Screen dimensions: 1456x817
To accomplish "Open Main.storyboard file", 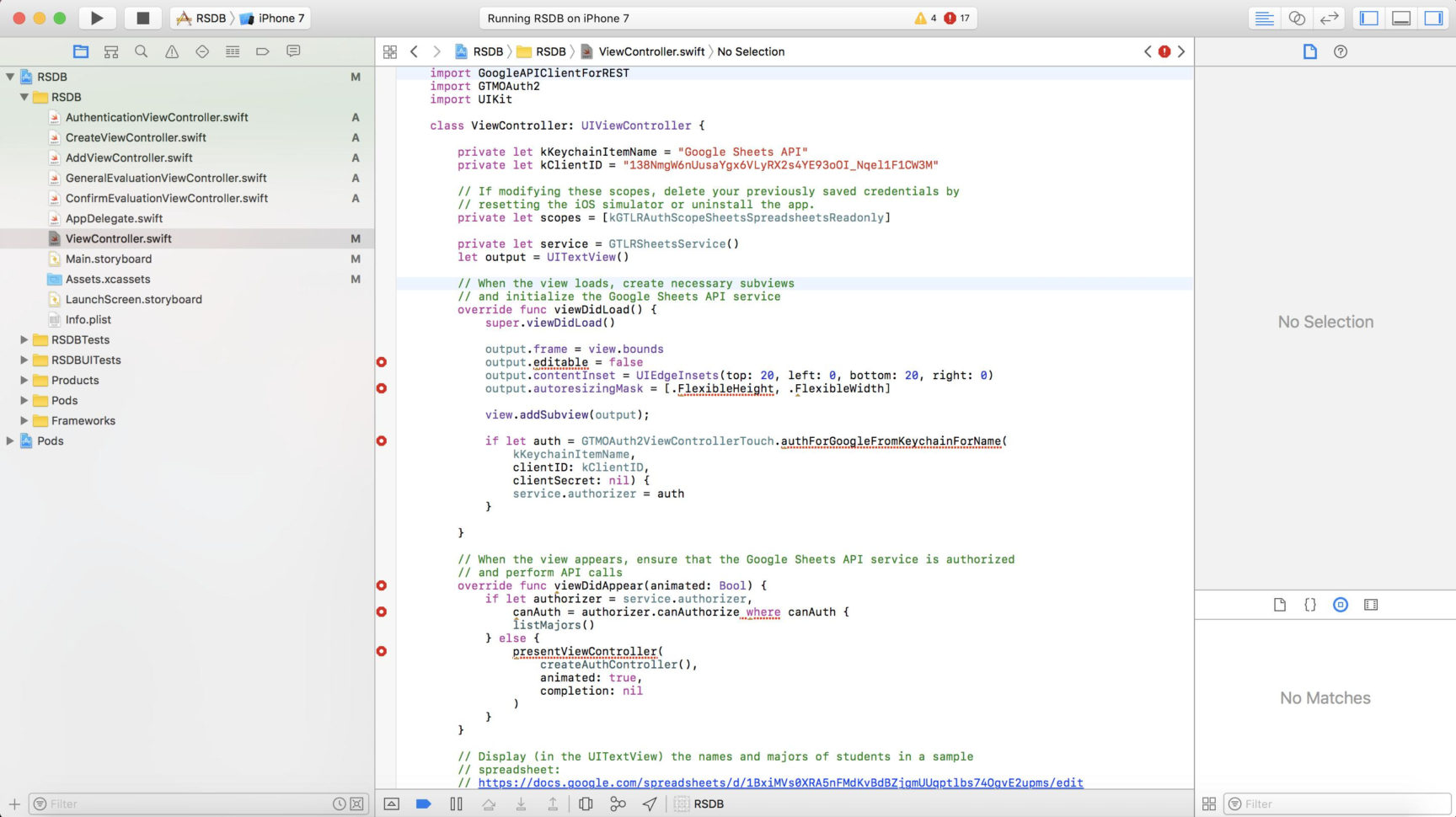I will 109,259.
